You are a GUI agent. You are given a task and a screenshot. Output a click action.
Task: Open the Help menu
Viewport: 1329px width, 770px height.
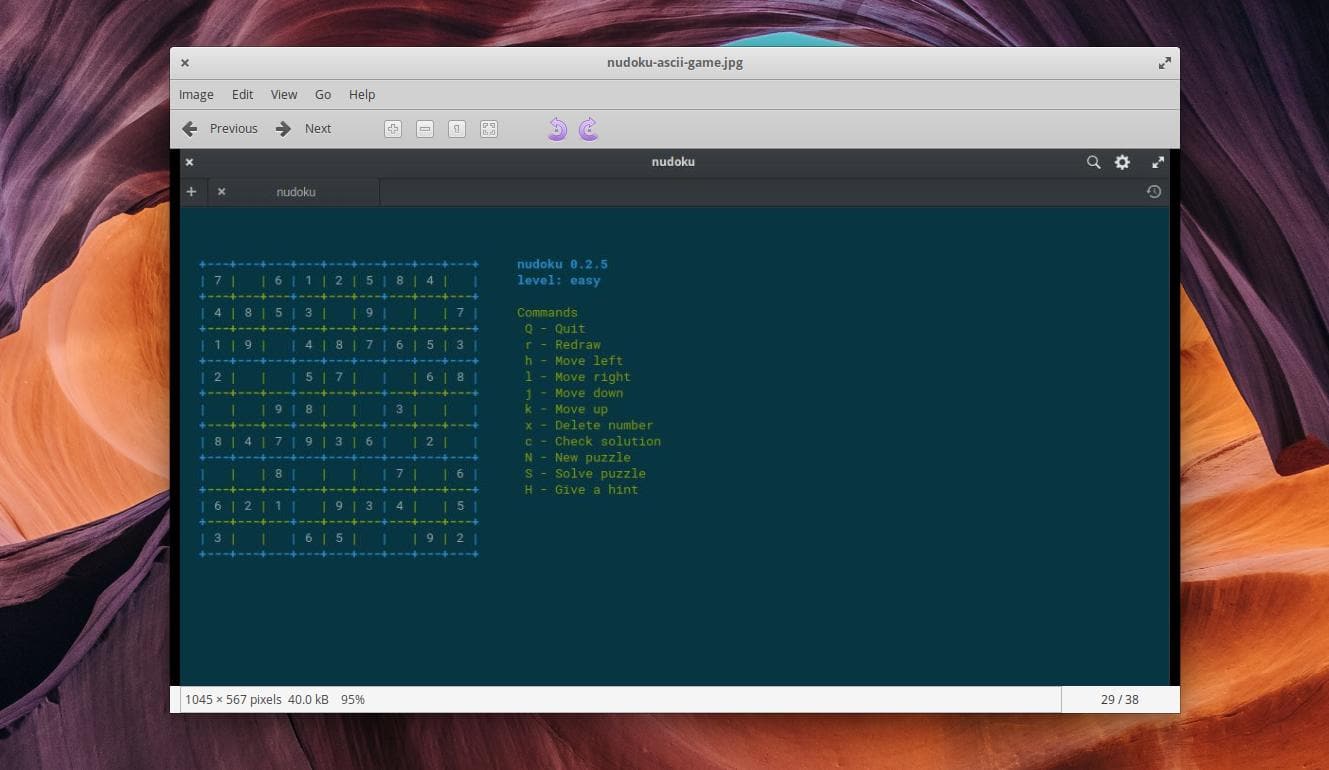[x=362, y=95]
